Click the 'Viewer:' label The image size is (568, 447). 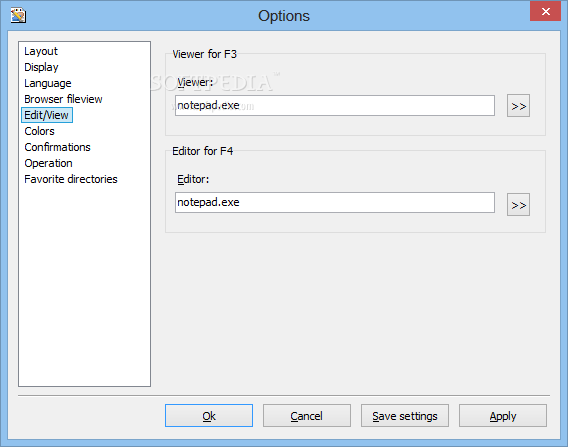coord(195,82)
